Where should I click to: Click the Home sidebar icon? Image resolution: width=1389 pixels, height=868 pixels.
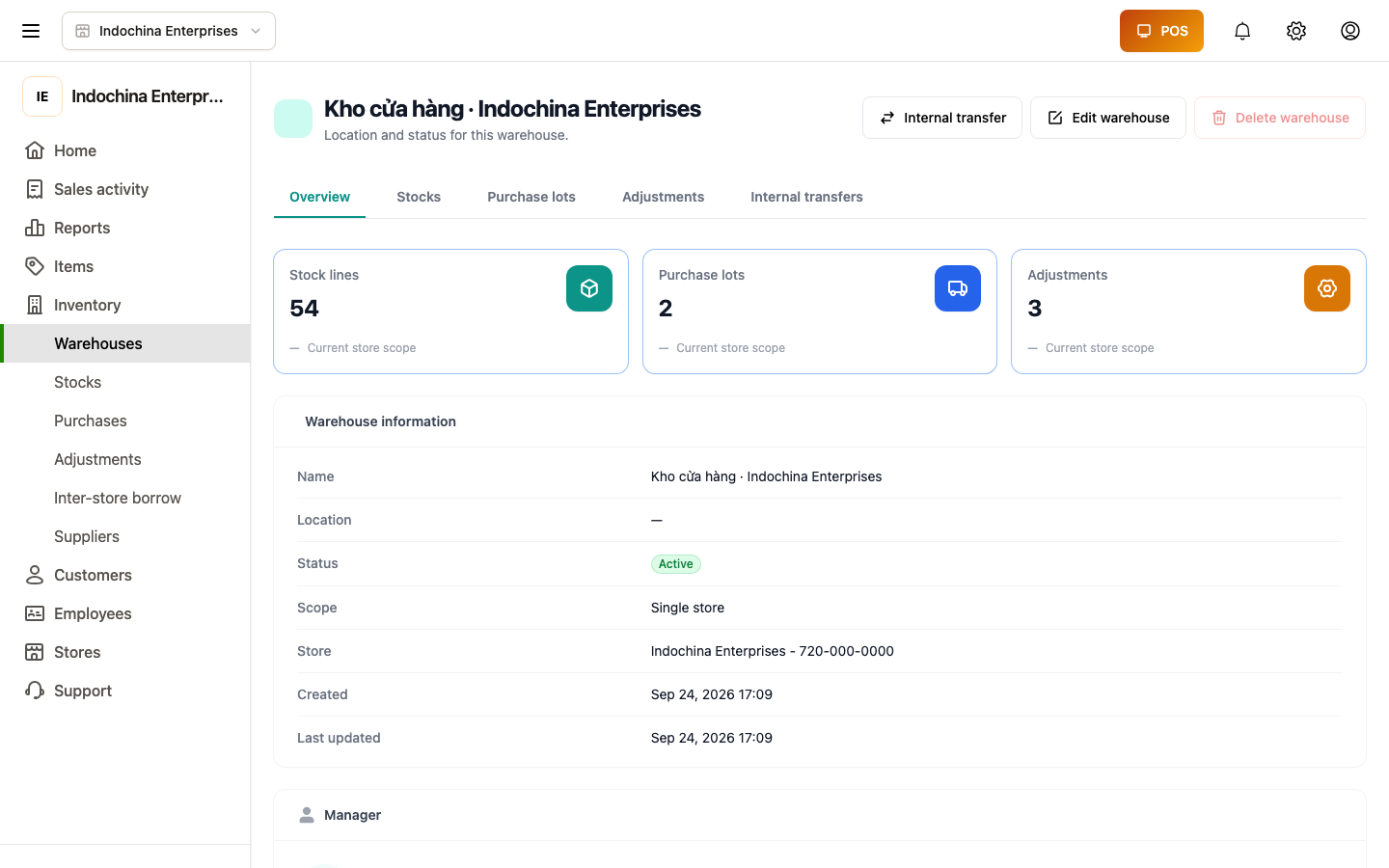click(35, 150)
